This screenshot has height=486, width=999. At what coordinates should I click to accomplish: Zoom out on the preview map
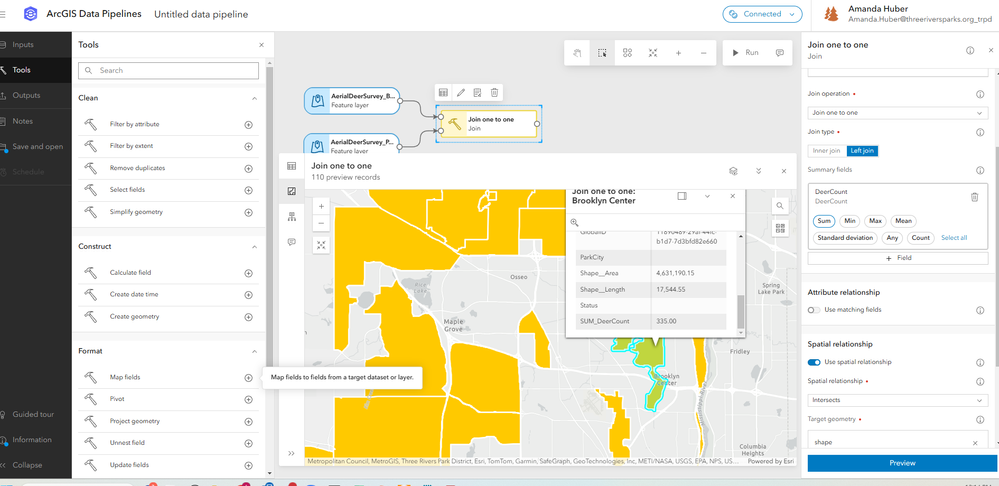321,224
